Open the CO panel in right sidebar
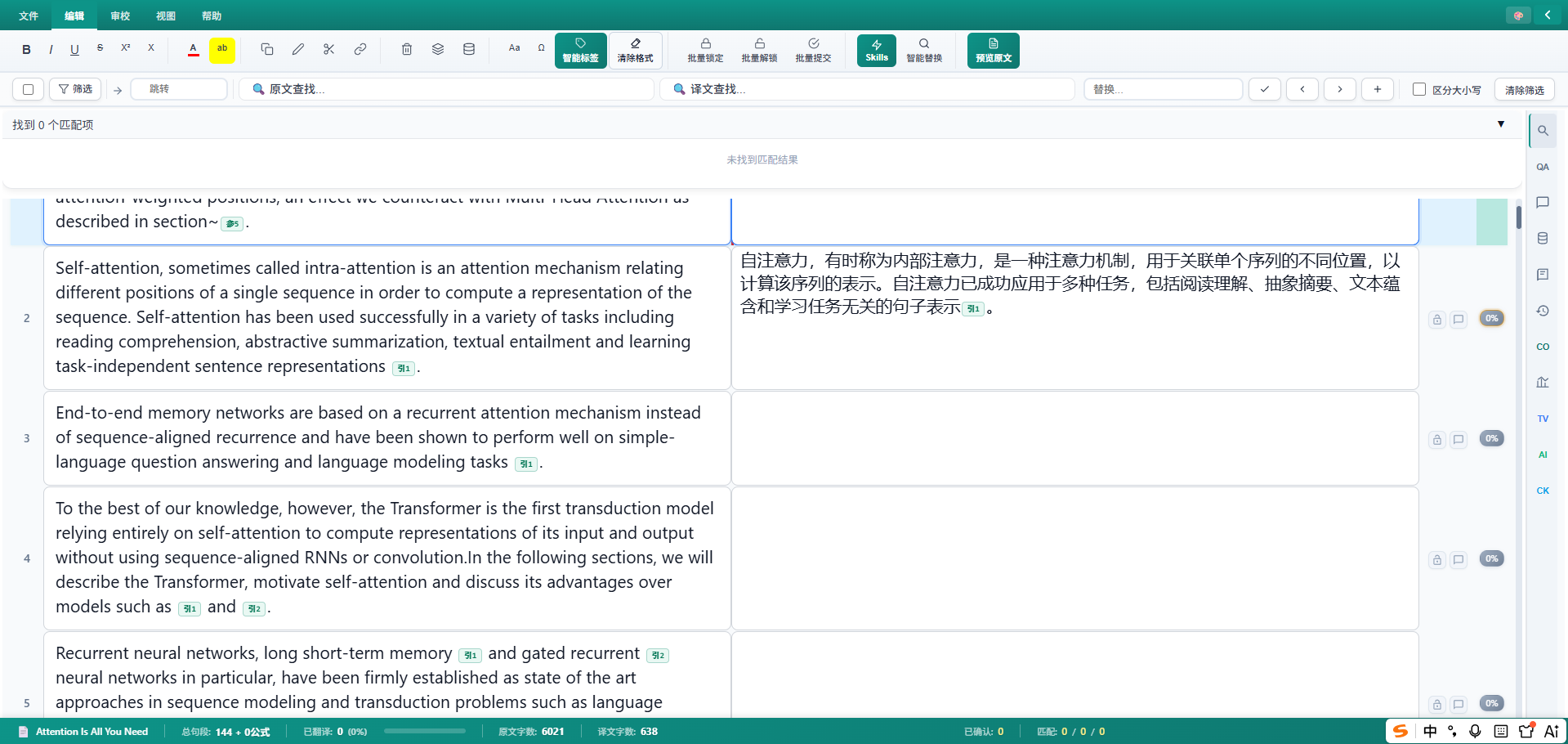 1543,347
